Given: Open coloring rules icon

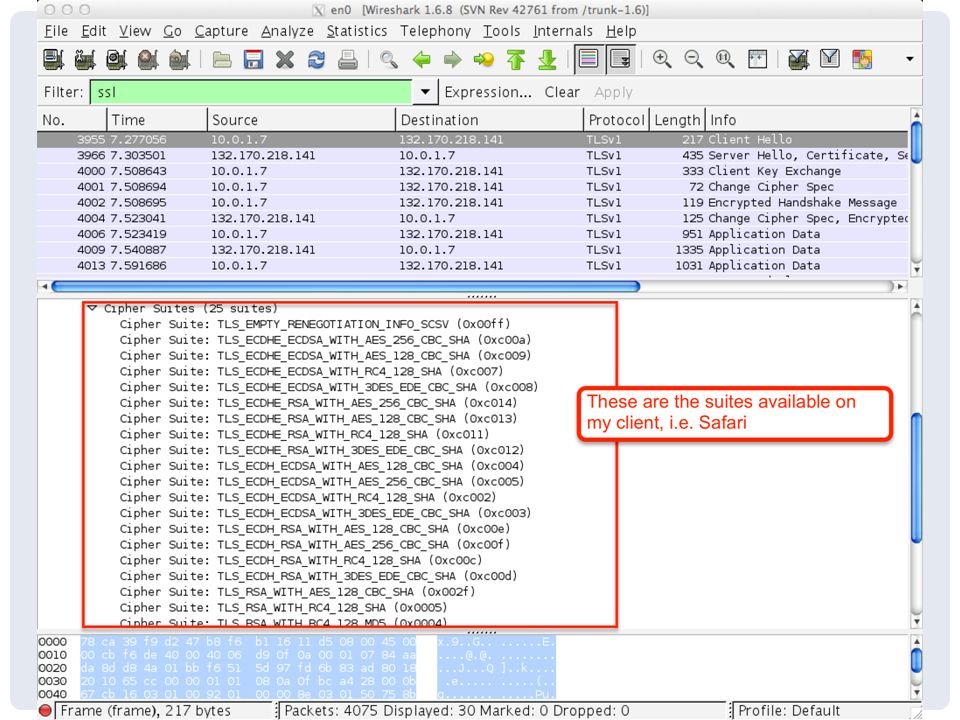Looking at the screenshot, I should pos(861,59).
